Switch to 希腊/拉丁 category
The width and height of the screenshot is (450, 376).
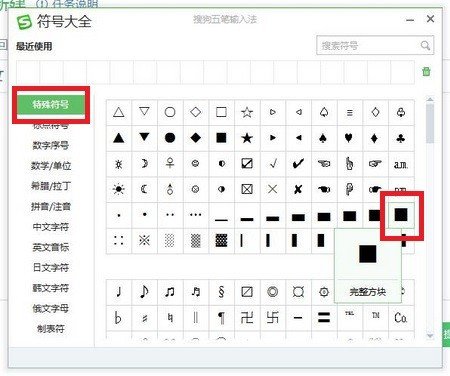coord(51,186)
